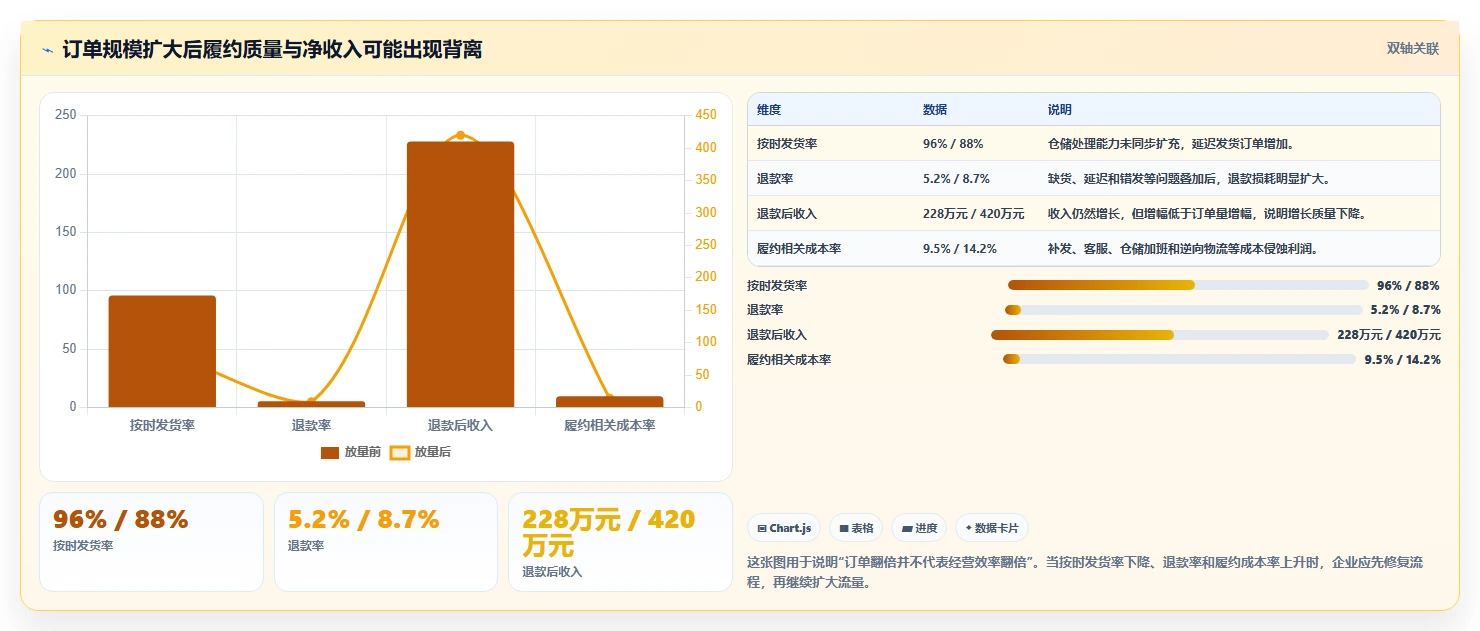The height and width of the screenshot is (631, 1480).
Task: Click the 进度 chip
Action: [x=919, y=528]
